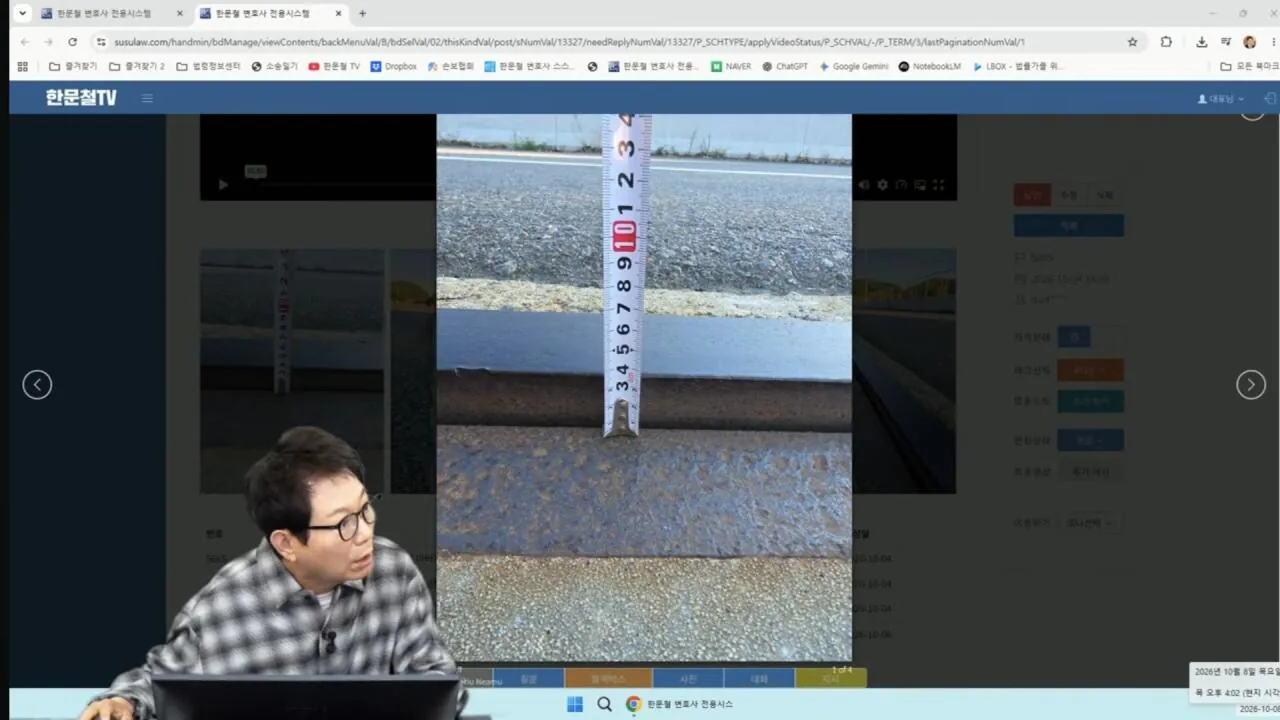Open the NAVER bookmark
1280x720 pixels.
(x=731, y=66)
